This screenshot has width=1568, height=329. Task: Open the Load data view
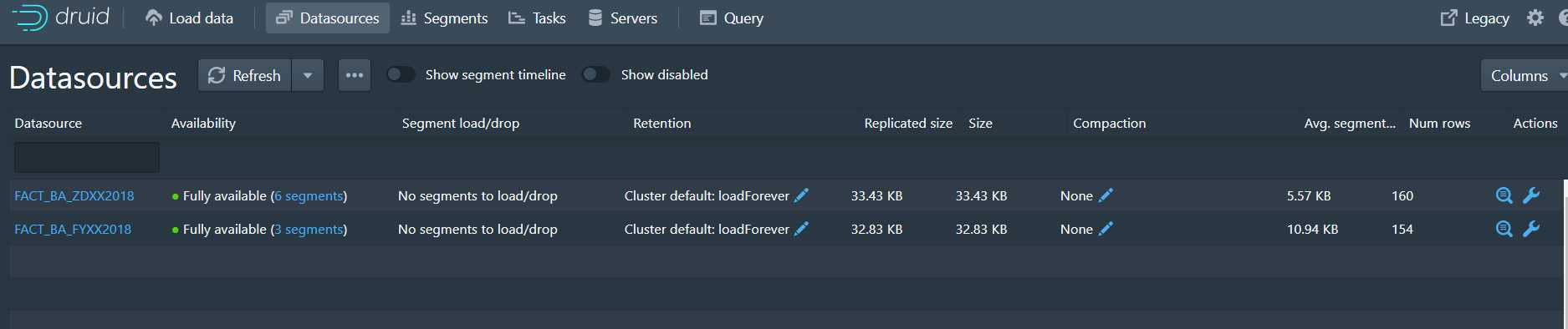tap(189, 18)
